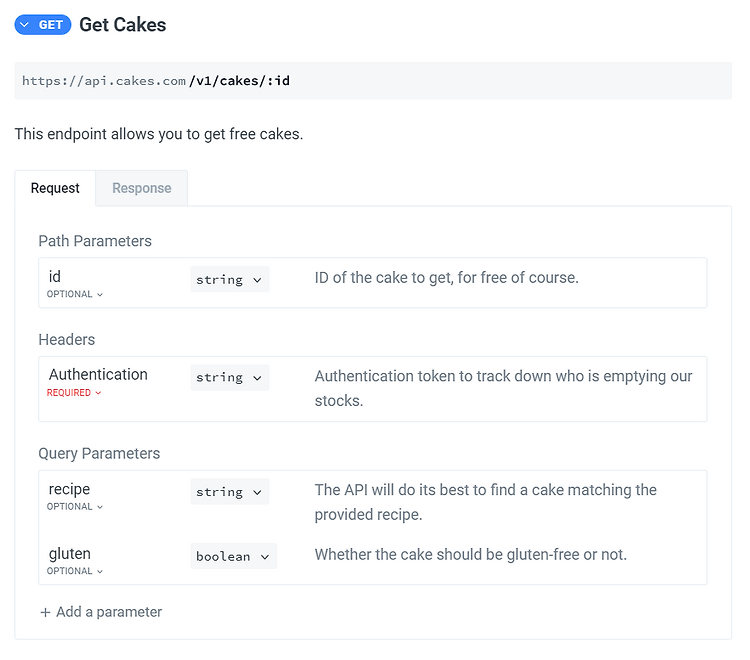Click the recipe parameter name field
Screen dimensions: 750x660
tap(69, 489)
